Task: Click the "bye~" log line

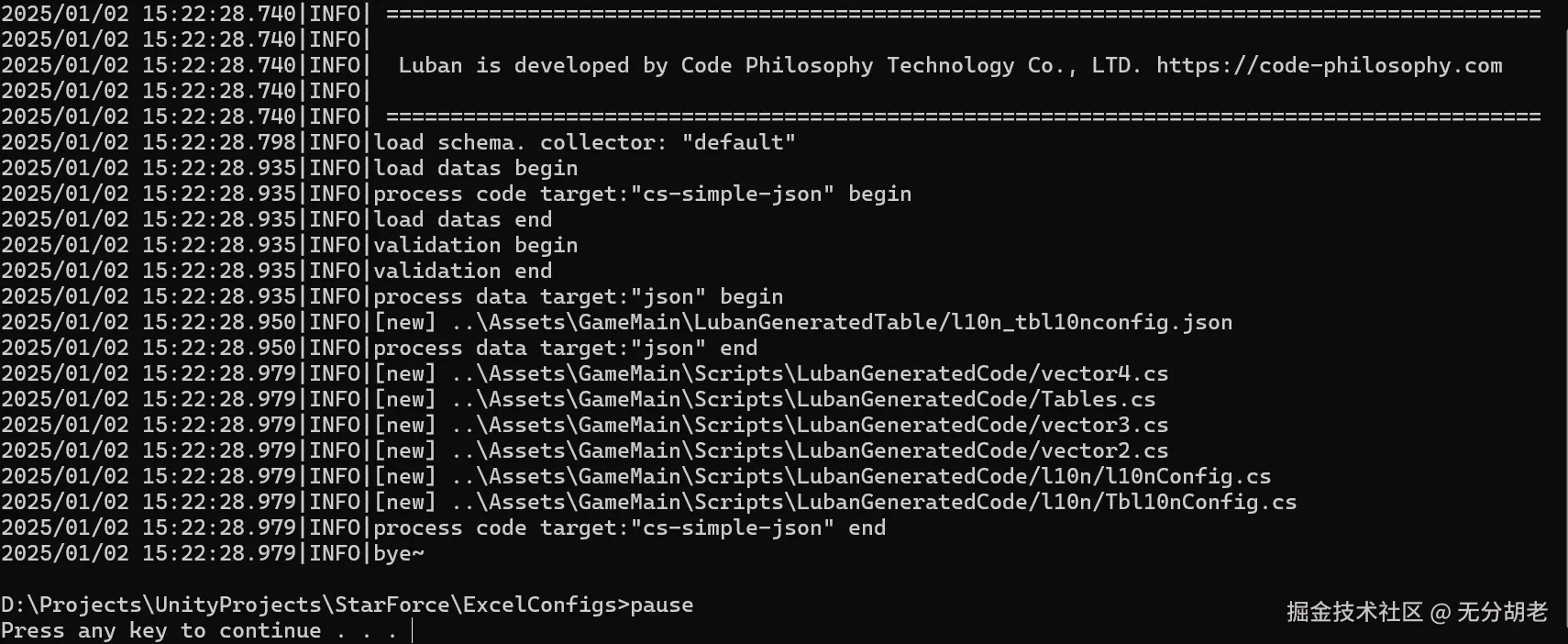Action: pos(398,553)
